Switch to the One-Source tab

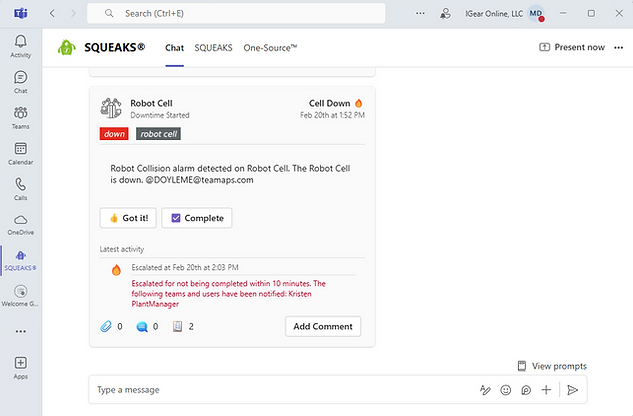click(270, 47)
